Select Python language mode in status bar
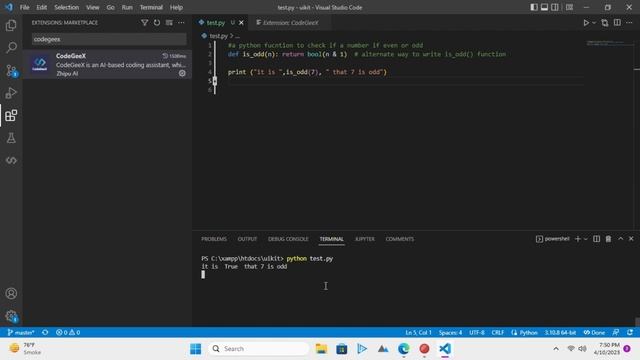The image size is (640, 360). click(x=528, y=332)
